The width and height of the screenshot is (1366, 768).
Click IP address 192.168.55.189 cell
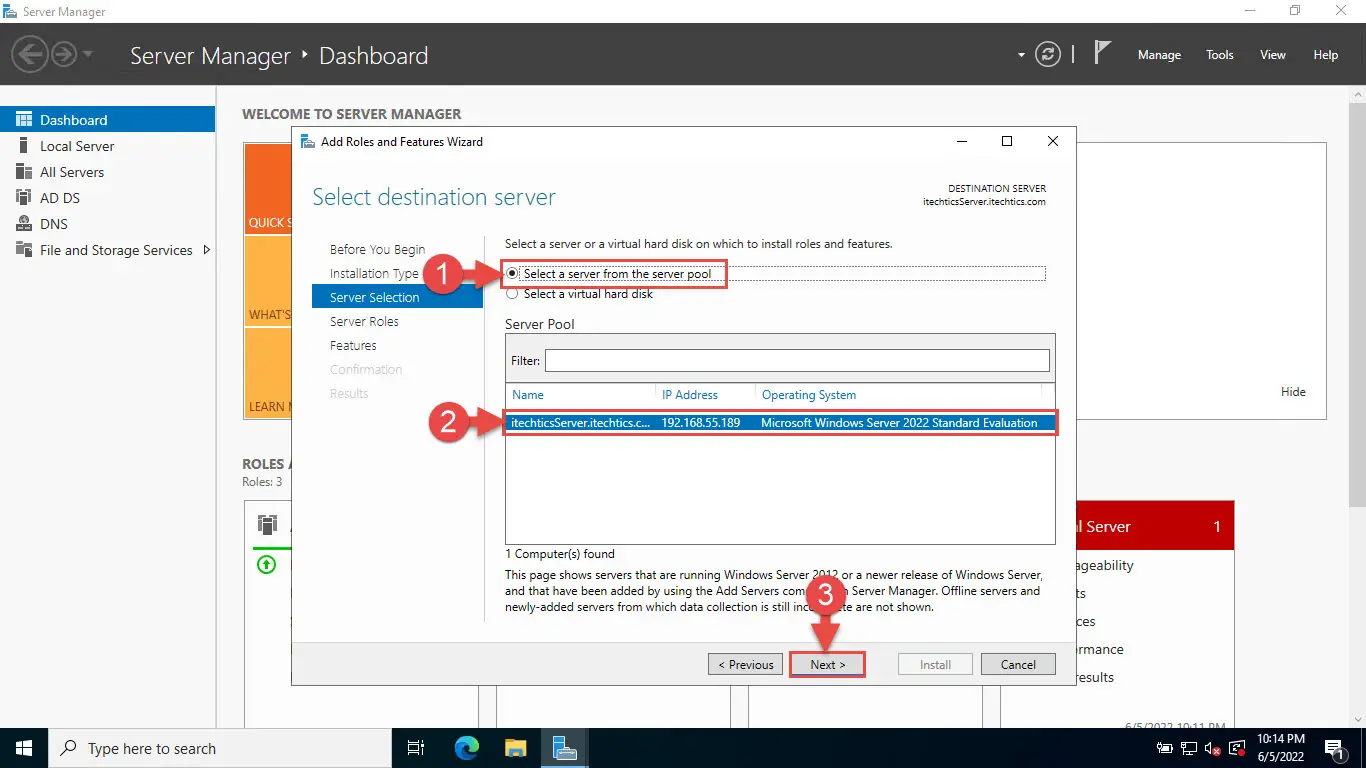[700, 423]
